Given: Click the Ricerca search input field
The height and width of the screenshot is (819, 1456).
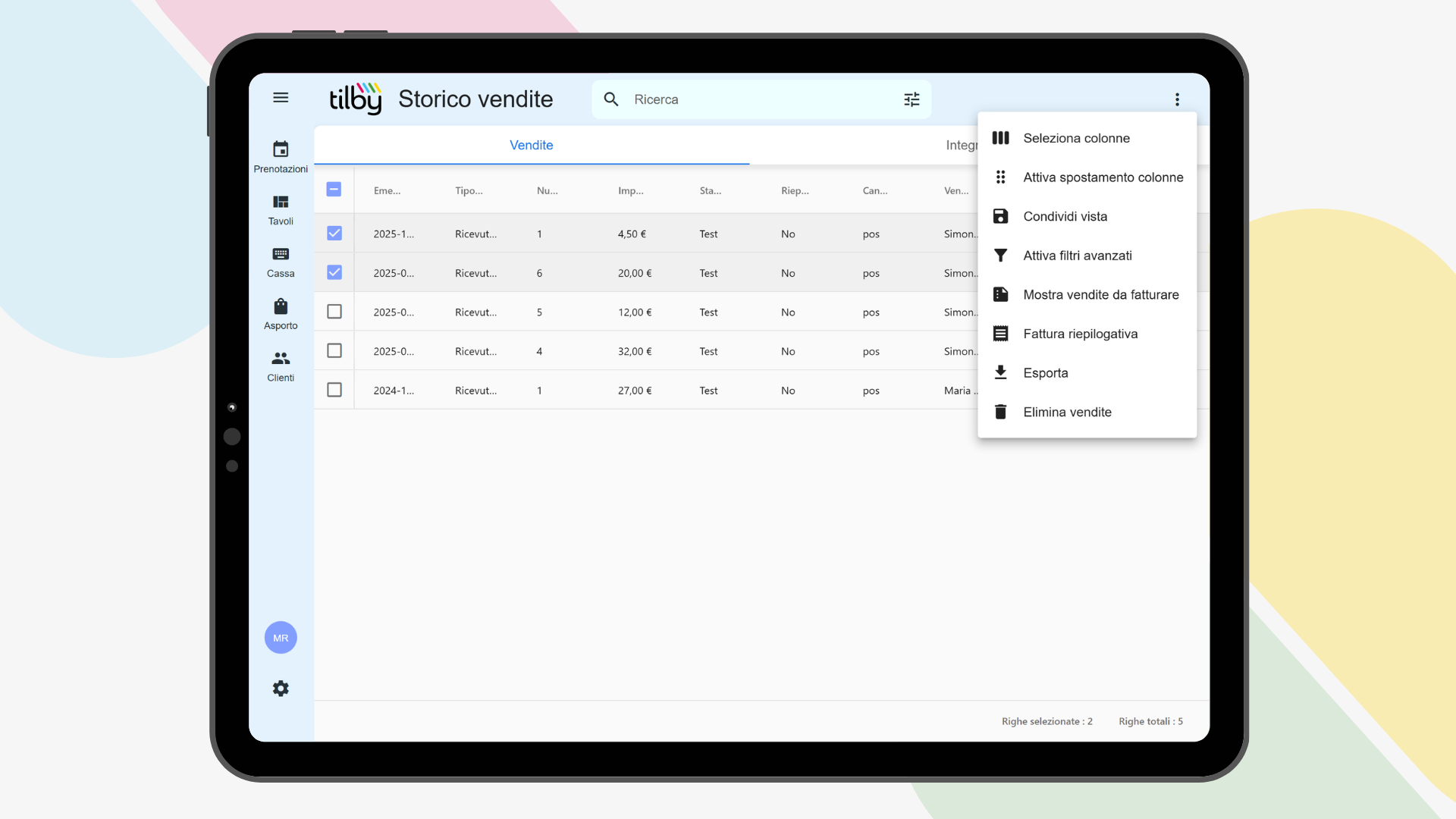Looking at the screenshot, I should pyautogui.click(x=761, y=99).
